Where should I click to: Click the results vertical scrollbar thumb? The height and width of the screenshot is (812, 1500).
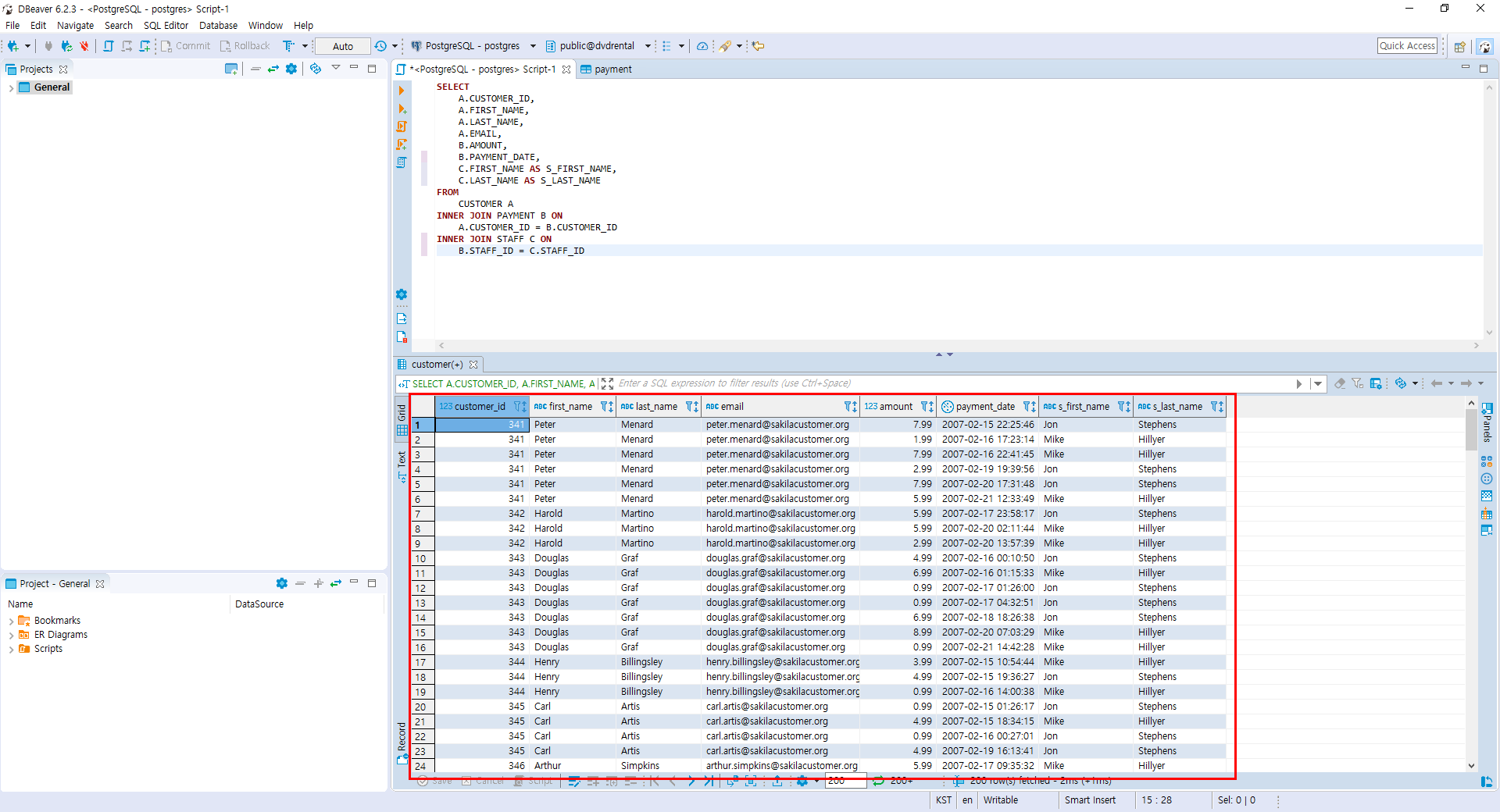click(x=1471, y=430)
